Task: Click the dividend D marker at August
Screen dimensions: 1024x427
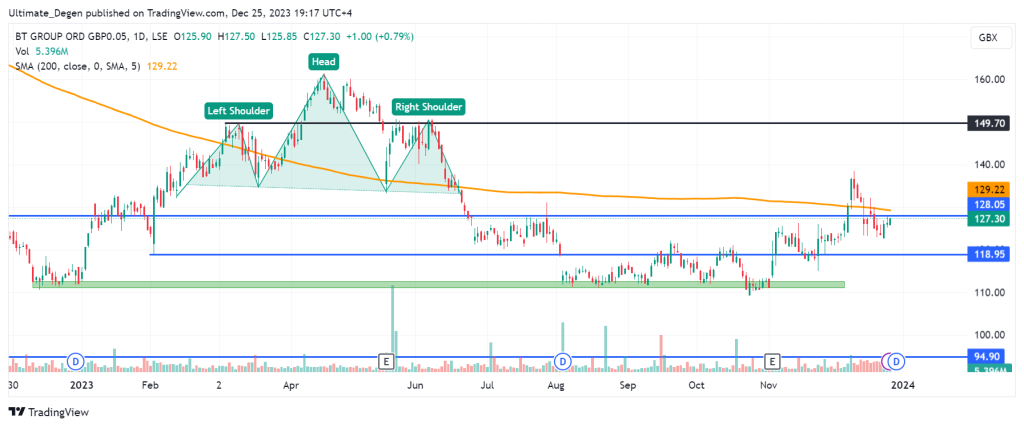Action: [x=562, y=360]
